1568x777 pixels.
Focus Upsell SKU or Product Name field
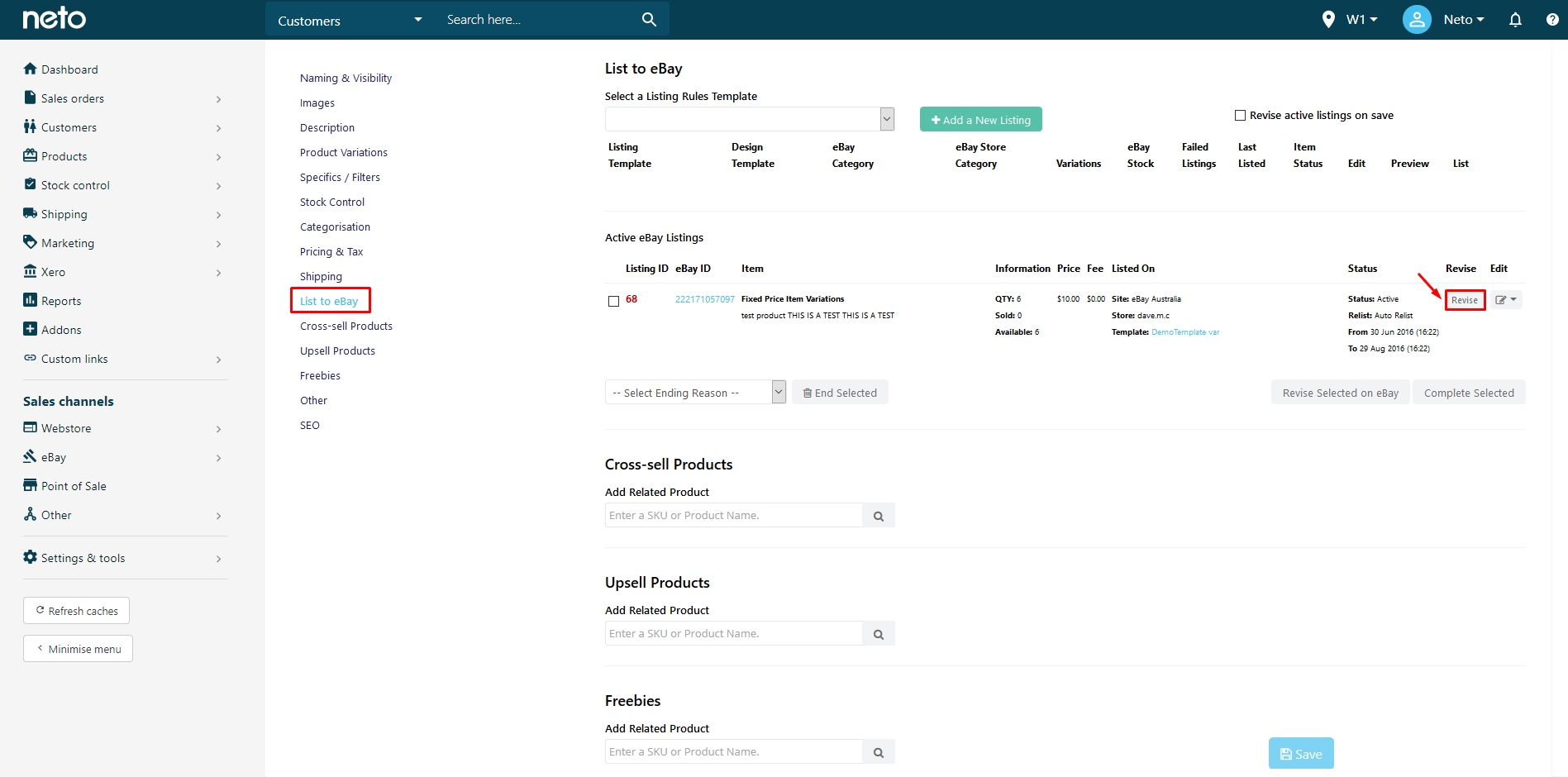[x=734, y=634]
